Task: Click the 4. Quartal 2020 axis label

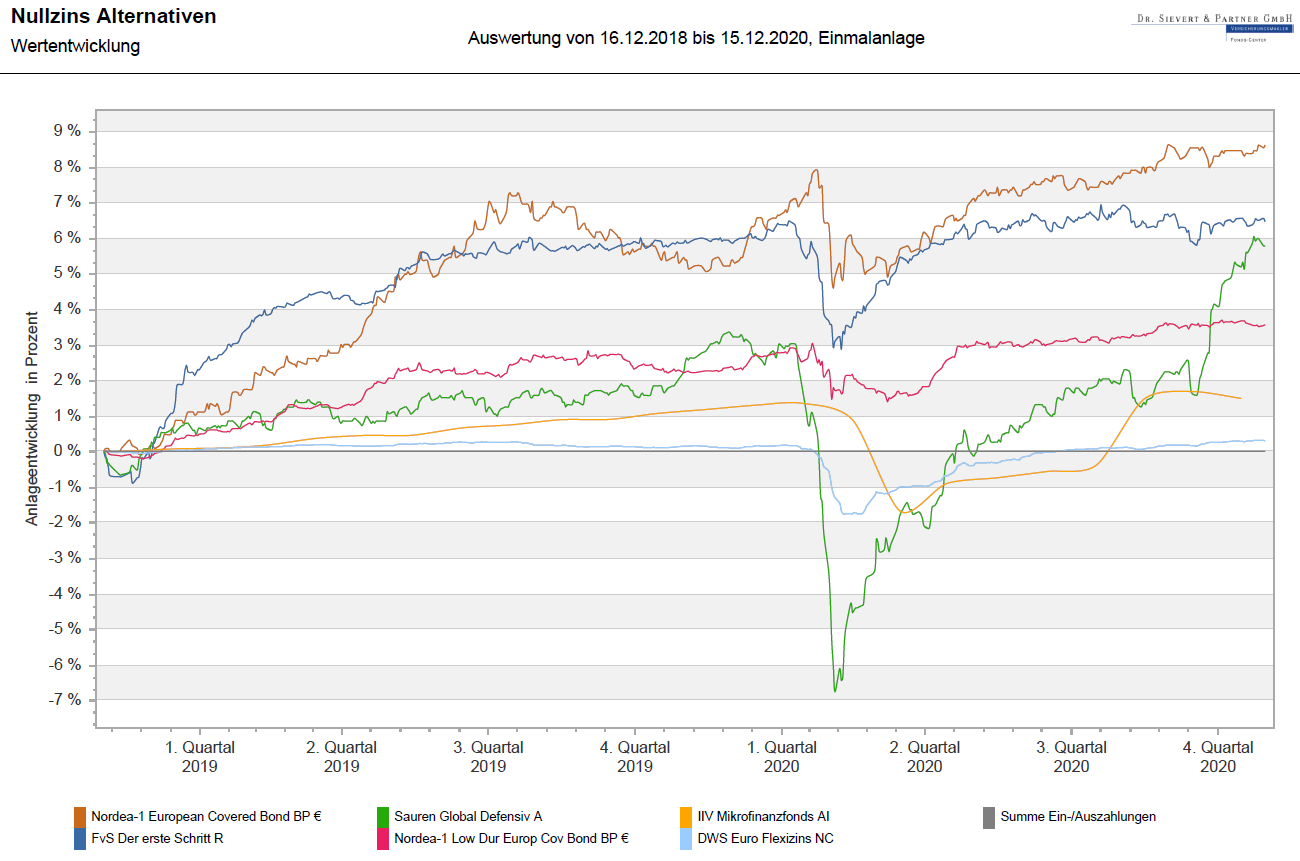Action: click(x=1217, y=756)
